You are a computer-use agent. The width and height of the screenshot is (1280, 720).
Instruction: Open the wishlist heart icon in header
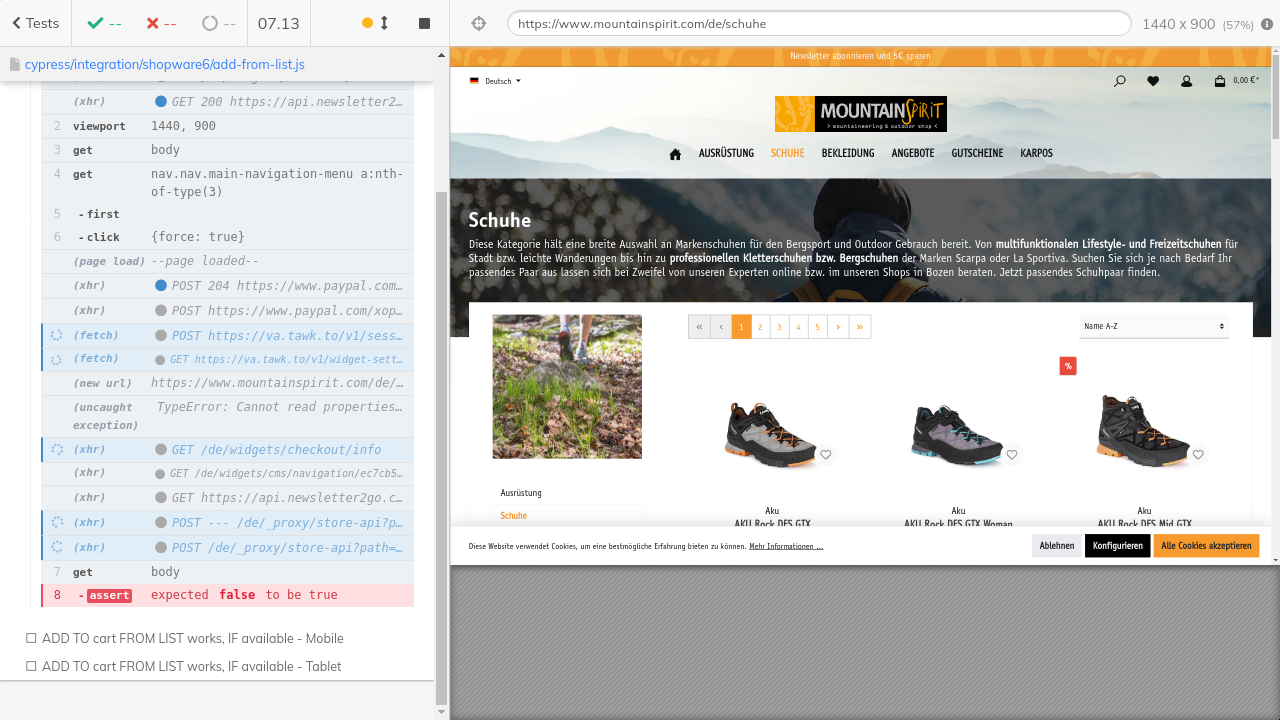pyautogui.click(x=1152, y=82)
